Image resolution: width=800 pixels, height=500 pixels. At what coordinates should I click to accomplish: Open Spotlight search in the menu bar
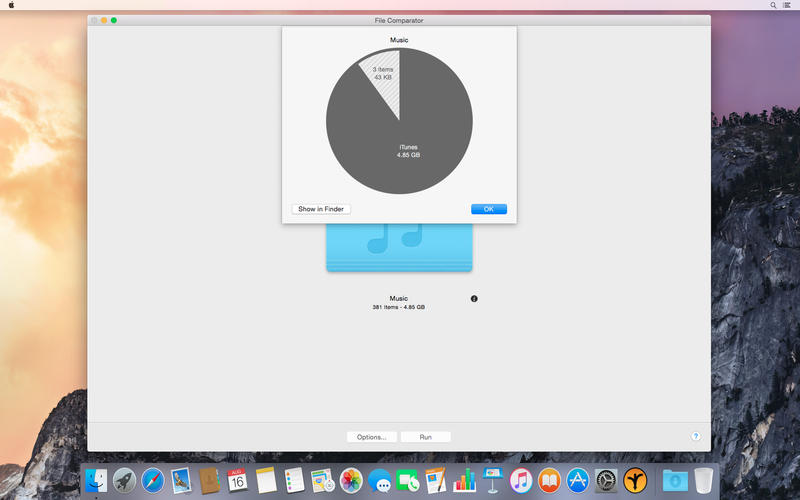click(x=773, y=5)
